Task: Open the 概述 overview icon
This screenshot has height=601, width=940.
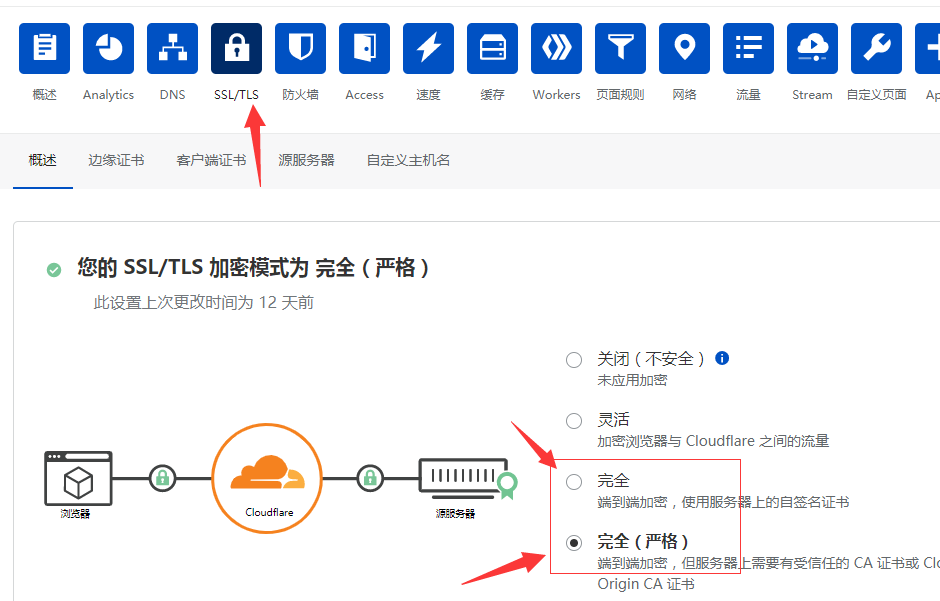Action: point(44,49)
